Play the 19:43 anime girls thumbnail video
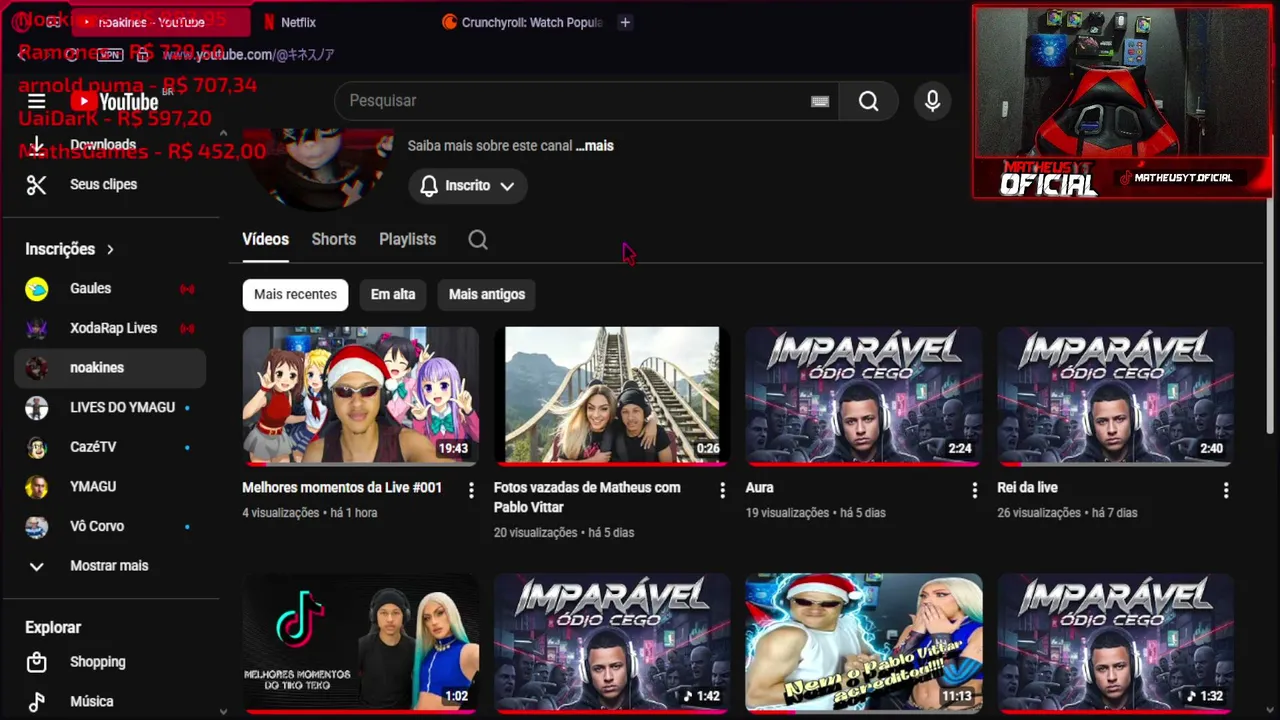1280x720 pixels. coord(360,395)
